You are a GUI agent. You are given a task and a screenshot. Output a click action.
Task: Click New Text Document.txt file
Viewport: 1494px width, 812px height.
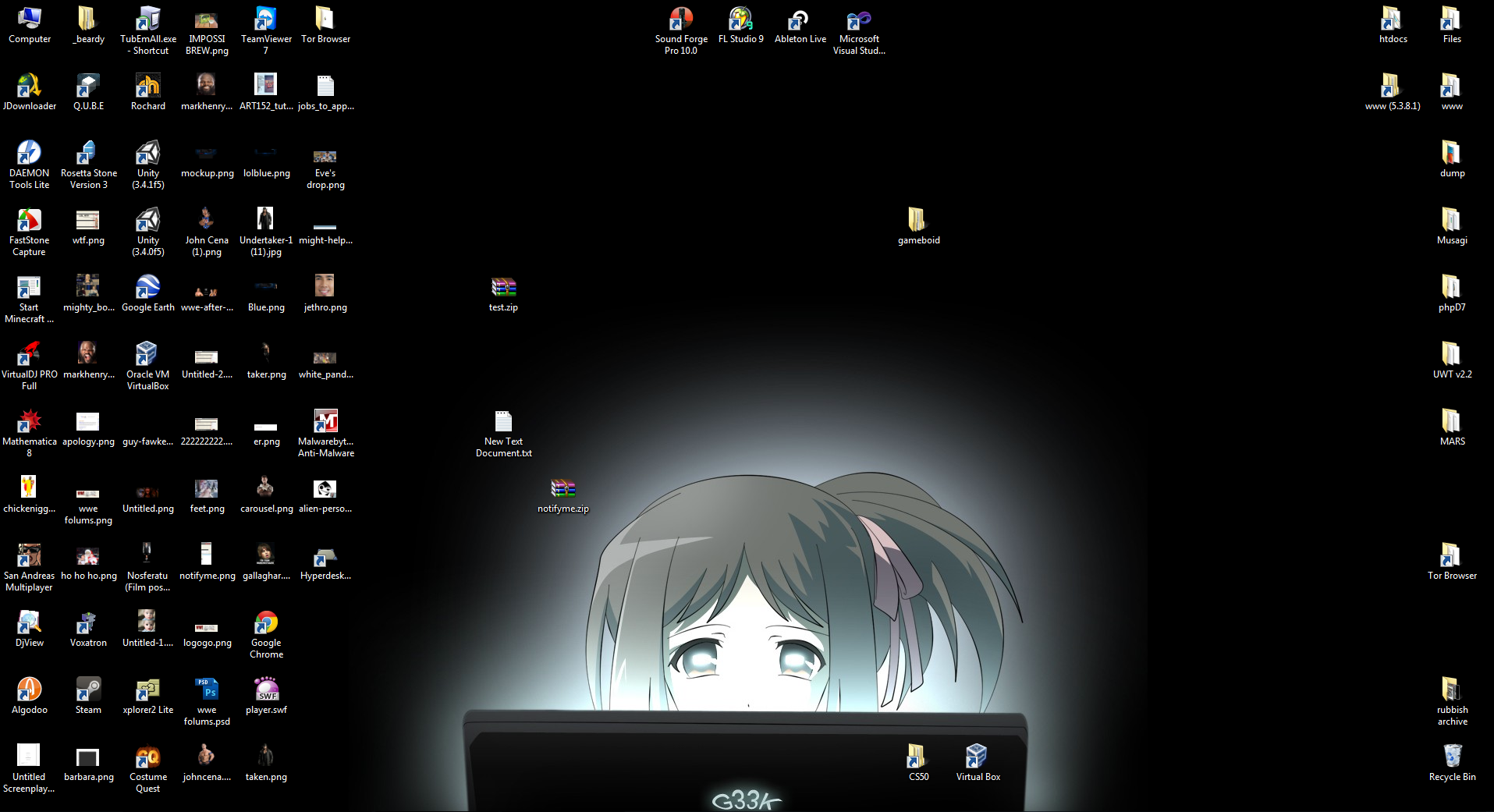tap(503, 422)
